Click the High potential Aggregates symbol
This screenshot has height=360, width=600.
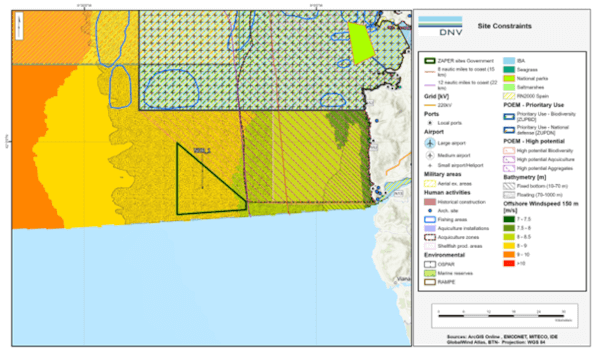point(509,168)
